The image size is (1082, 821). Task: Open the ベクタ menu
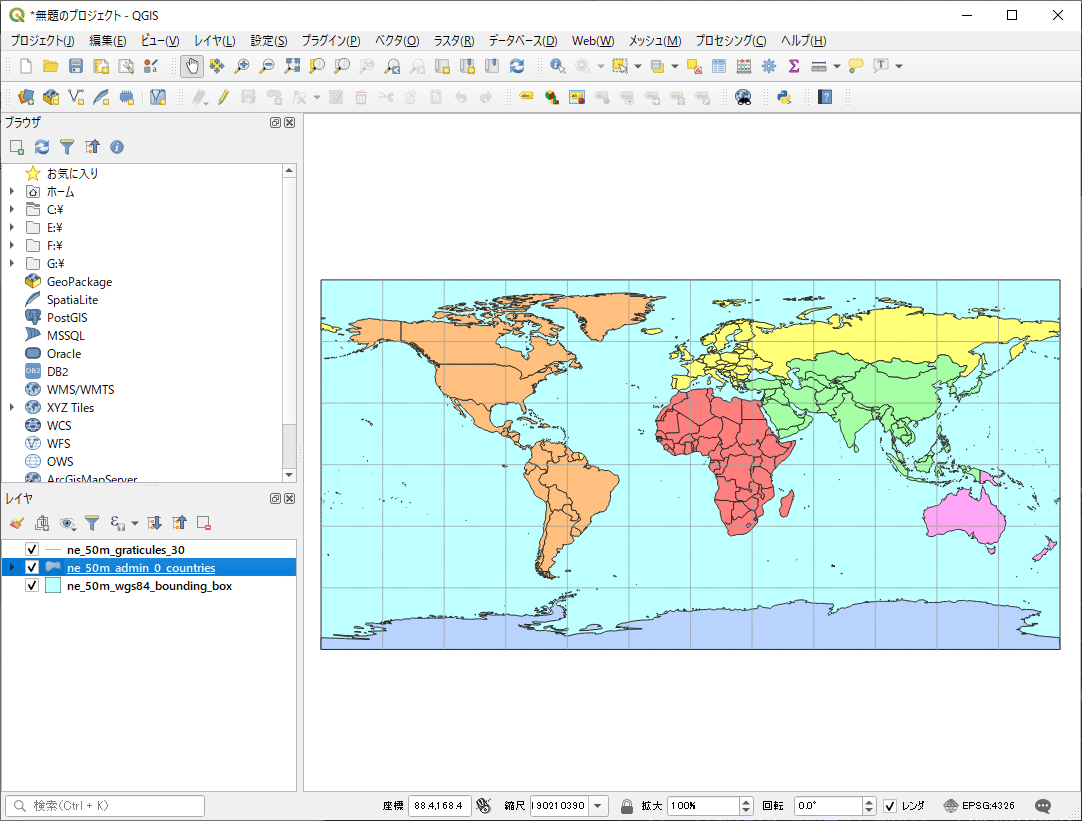(x=397, y=41)
